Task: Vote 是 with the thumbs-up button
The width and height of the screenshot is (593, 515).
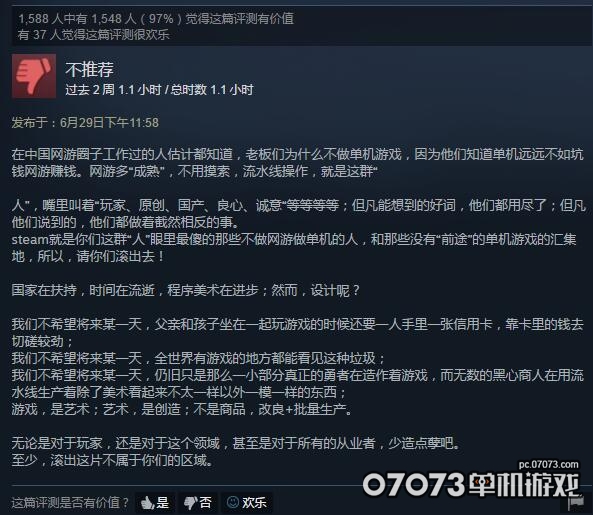Action: pos(155,503)
